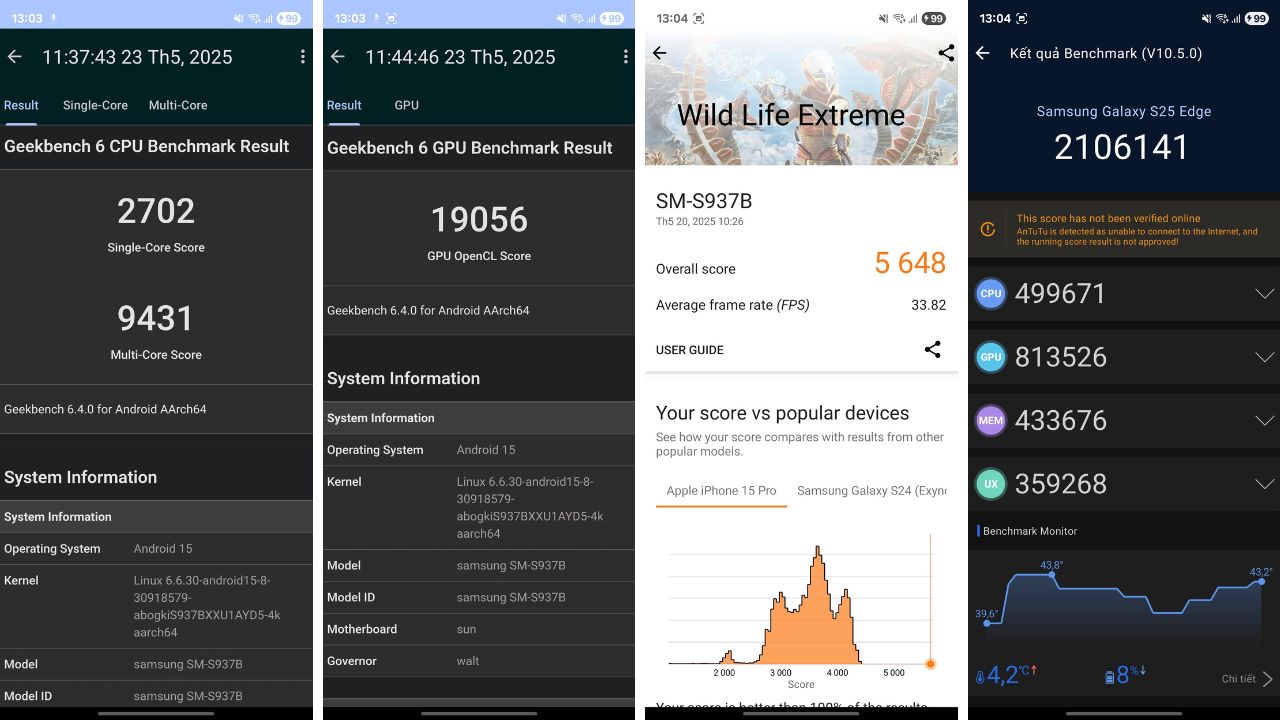Go back from Geekbench CPU result screen

(15, 57)
